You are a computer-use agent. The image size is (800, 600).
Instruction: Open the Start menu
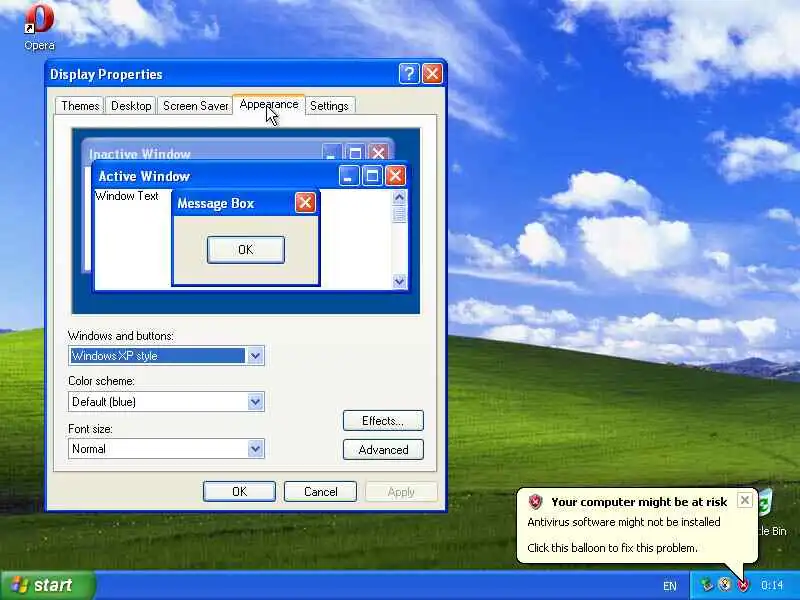tap(47, 585)
